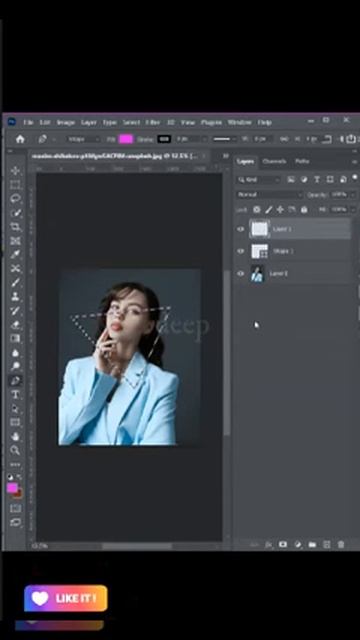360x640 pixels.
Task: Toggle lock all padlock icon
Action: click(x=304, y=209)
